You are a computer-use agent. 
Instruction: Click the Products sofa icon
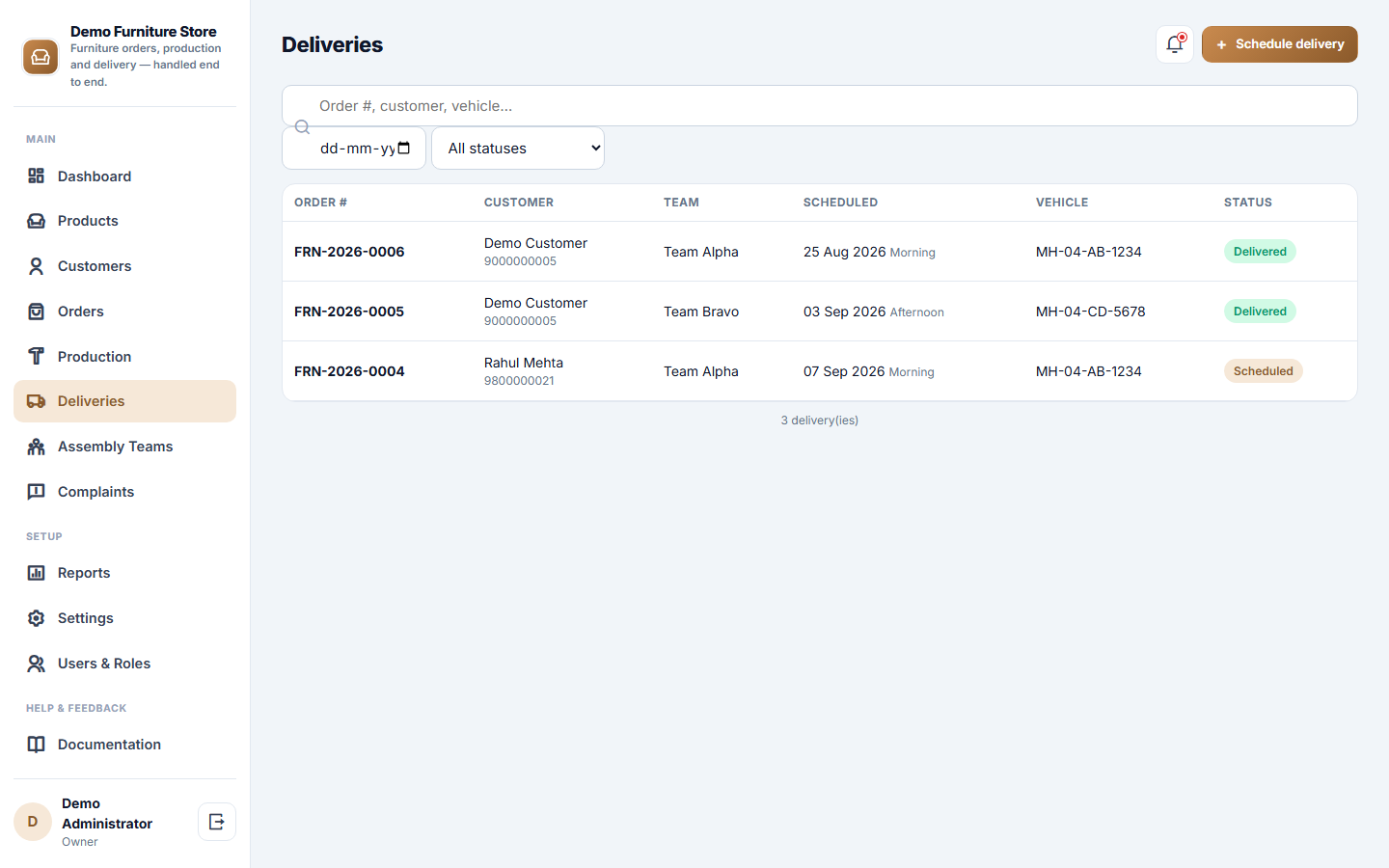point(37,221)
